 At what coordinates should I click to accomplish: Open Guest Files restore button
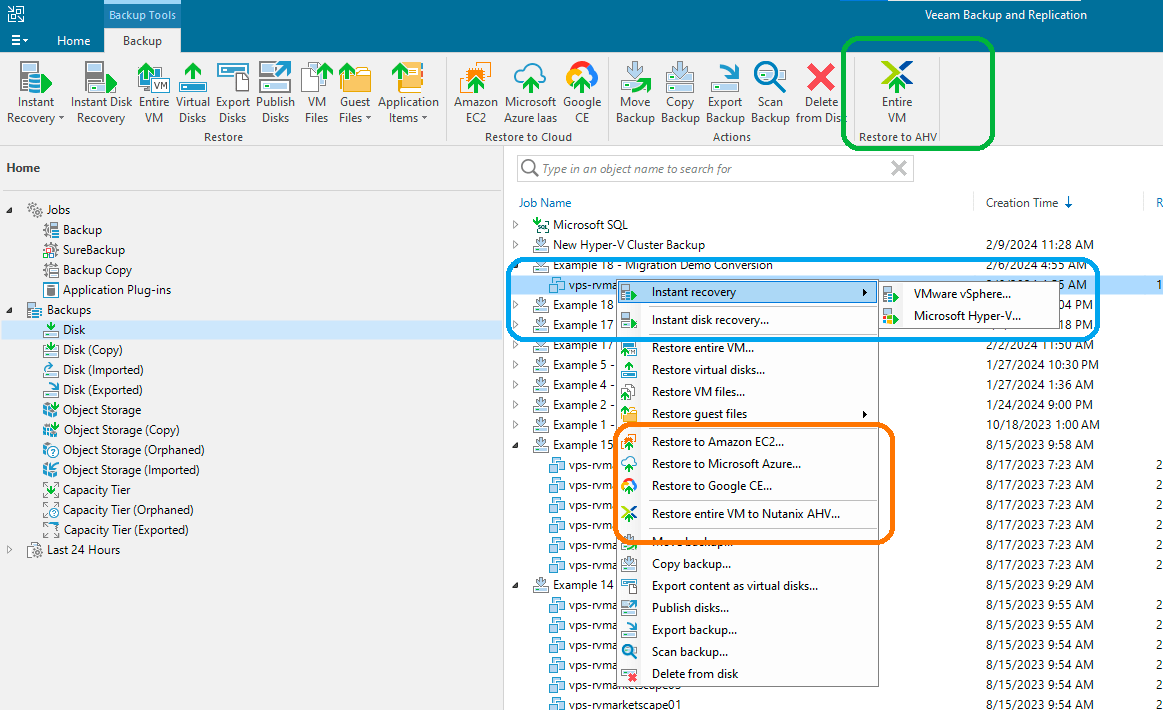coord(355,92)
